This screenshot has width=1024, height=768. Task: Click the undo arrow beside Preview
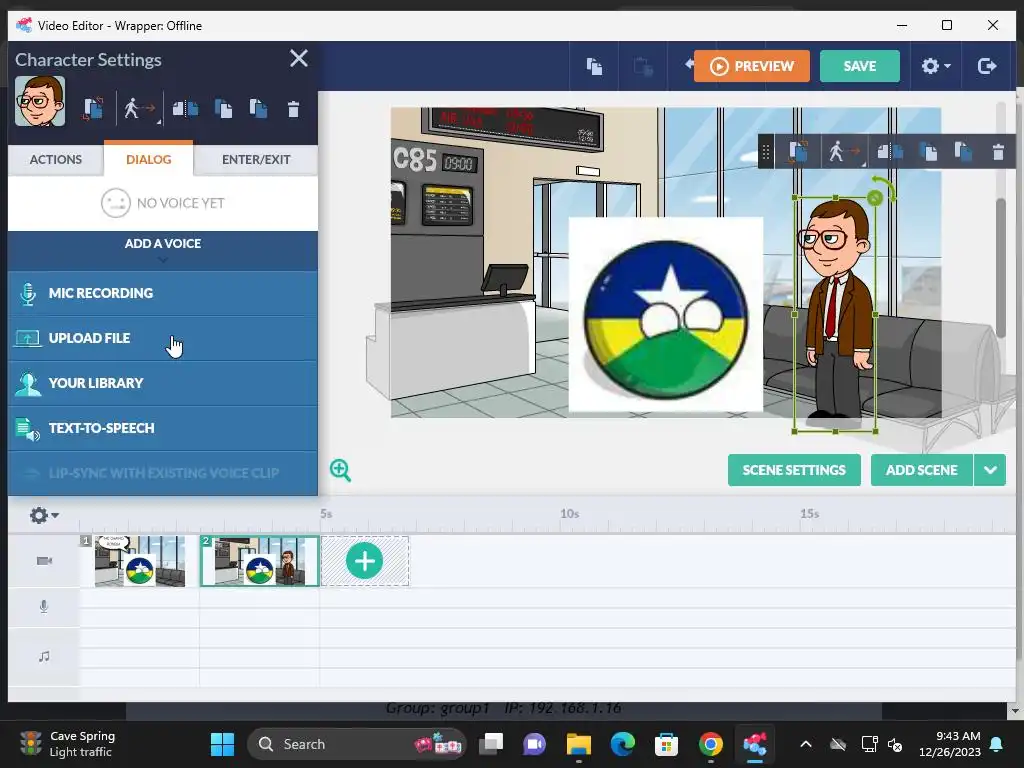click(688, 64)
